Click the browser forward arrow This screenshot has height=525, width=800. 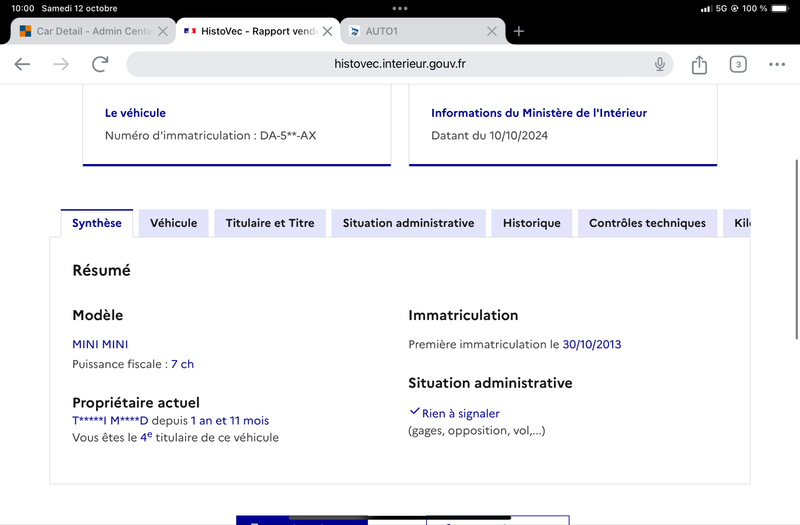click(61, 64)
